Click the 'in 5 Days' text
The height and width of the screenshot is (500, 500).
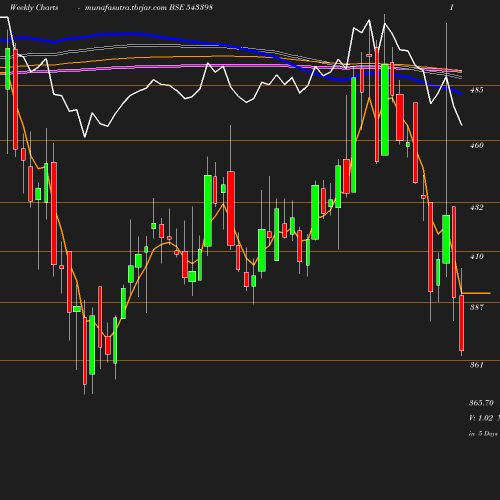click(x=483, y=434)
